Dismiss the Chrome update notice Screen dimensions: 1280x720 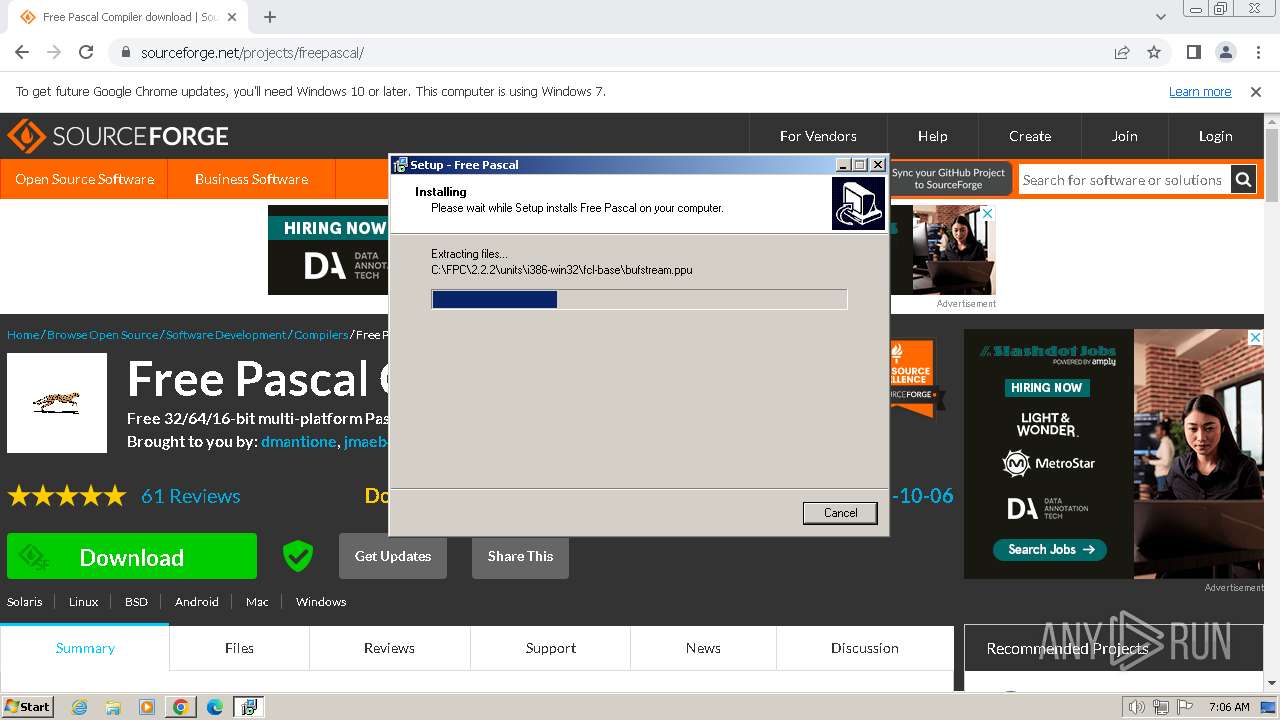(x=1256, y=92)
